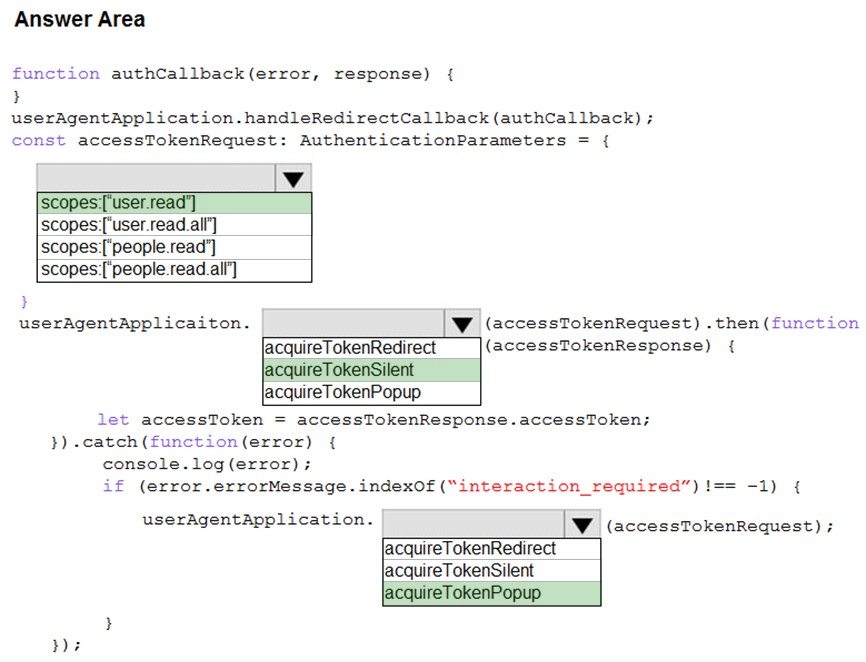
Task: Pick scopes:["people.read"] option
Action: tap(174, 247)
